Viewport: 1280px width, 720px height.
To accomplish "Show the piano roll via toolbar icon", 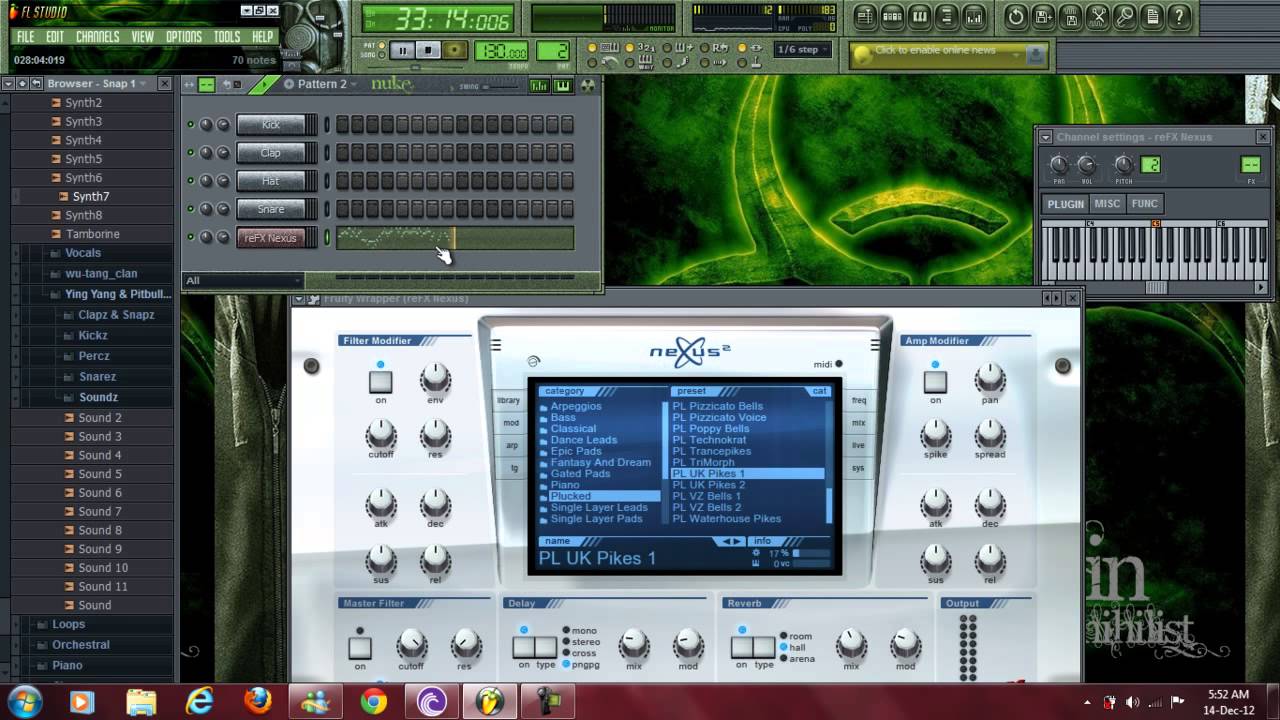I will [x=919, y=17].
